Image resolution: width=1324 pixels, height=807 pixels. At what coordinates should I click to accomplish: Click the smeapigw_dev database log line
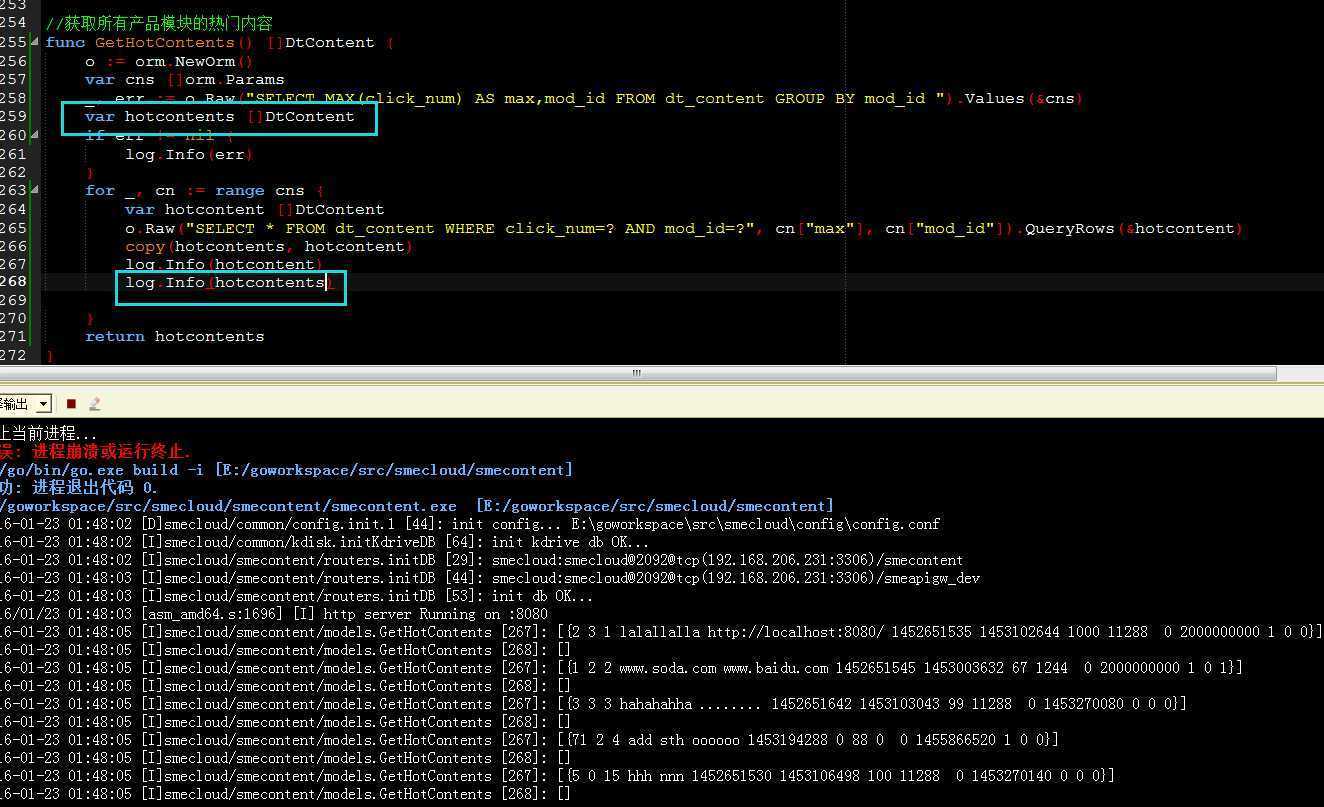[490, 578]
